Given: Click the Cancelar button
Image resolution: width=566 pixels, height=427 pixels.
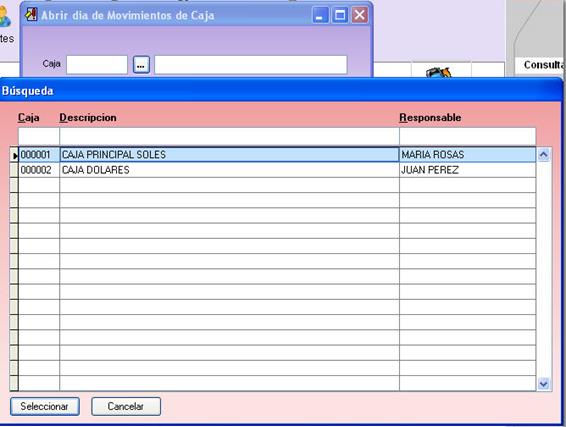Looking at the screenshot, I should pos(126,406).
